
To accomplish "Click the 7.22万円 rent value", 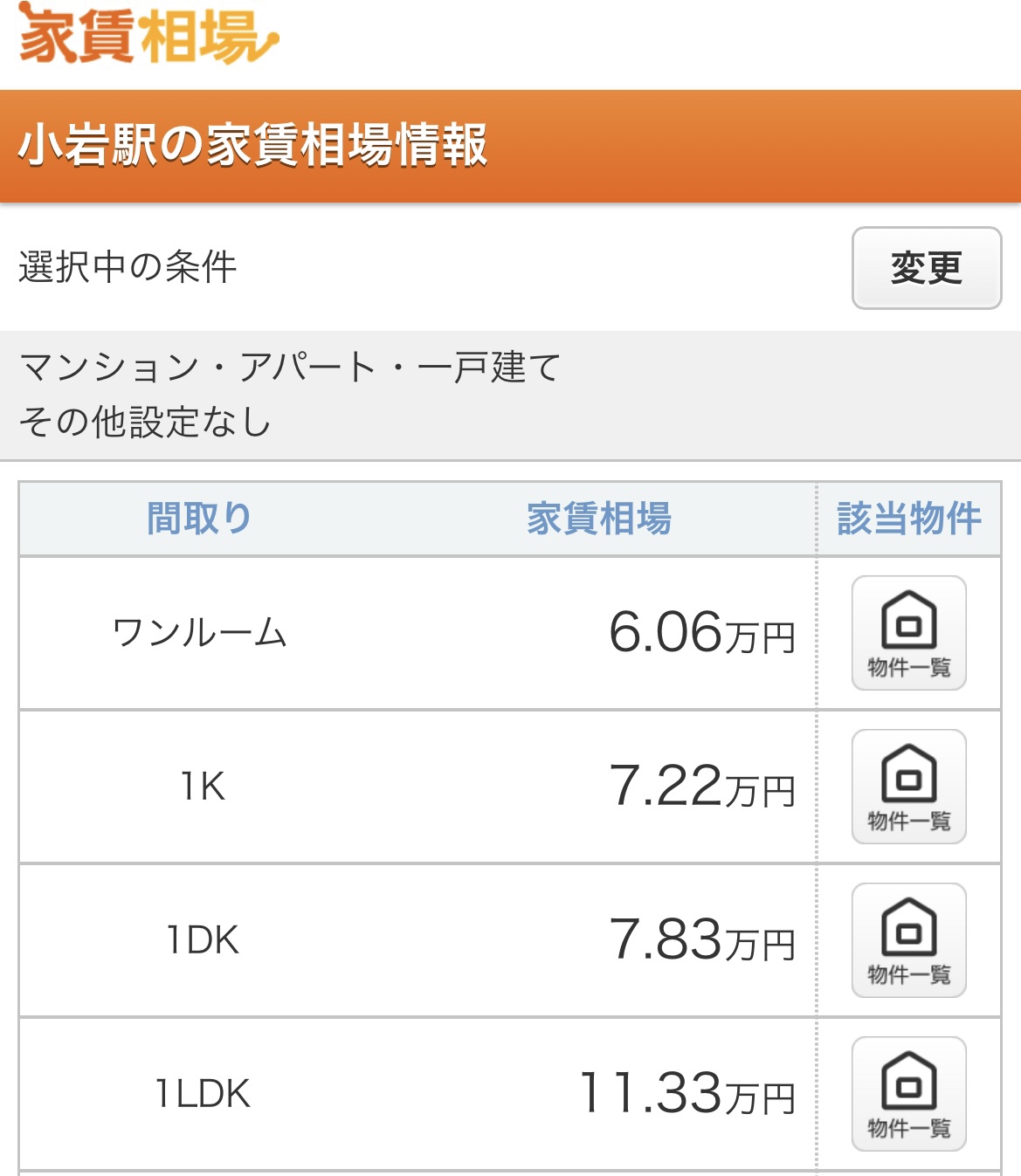I will pos(702,787).
